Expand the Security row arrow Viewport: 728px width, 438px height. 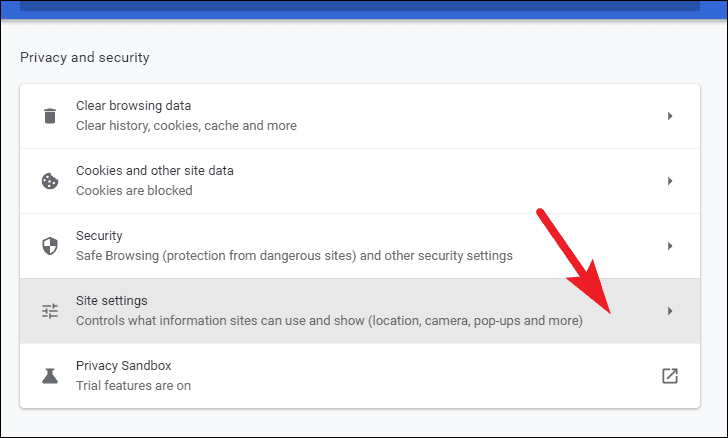point(670,246)
